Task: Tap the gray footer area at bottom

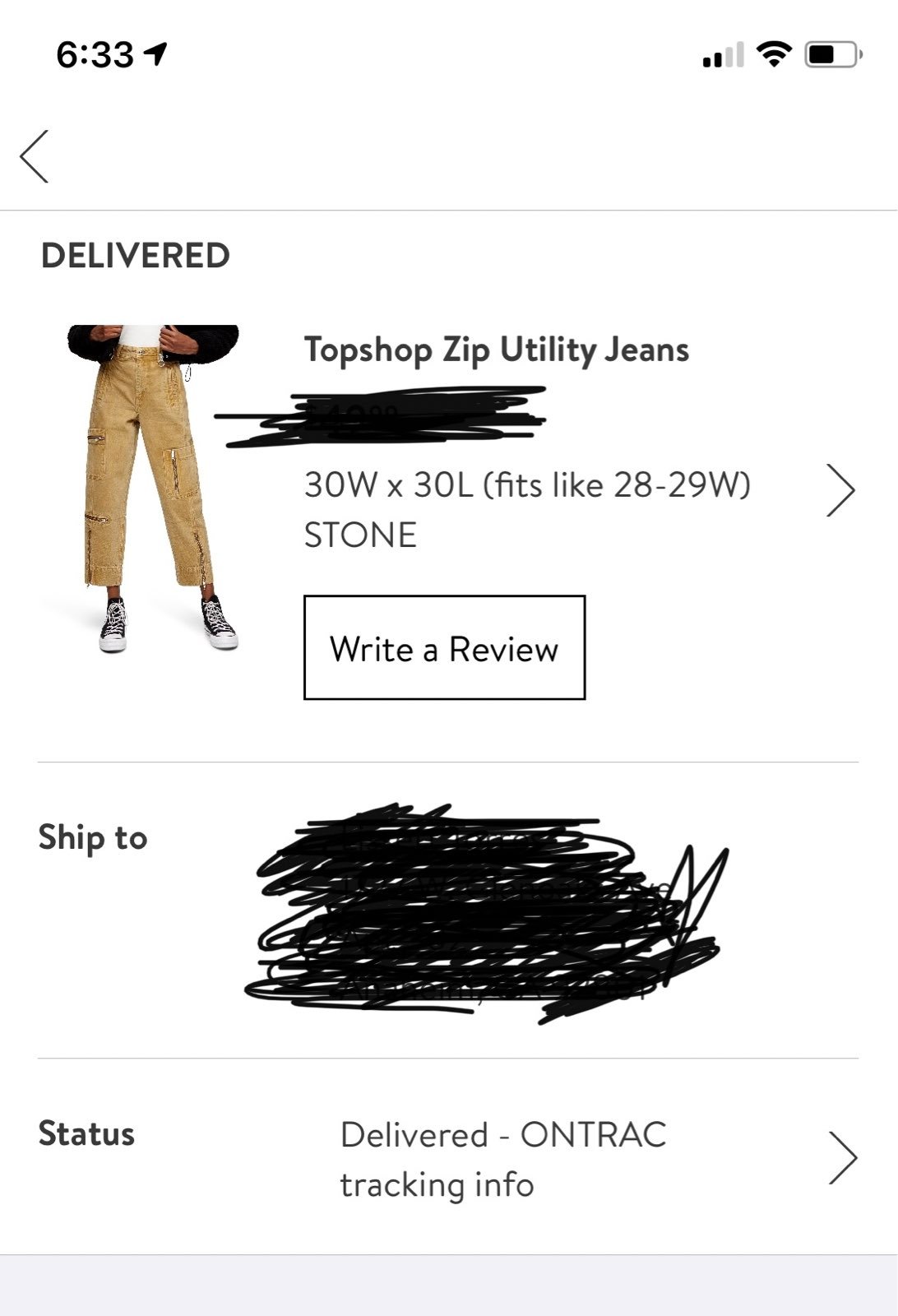Action: 449,1286
